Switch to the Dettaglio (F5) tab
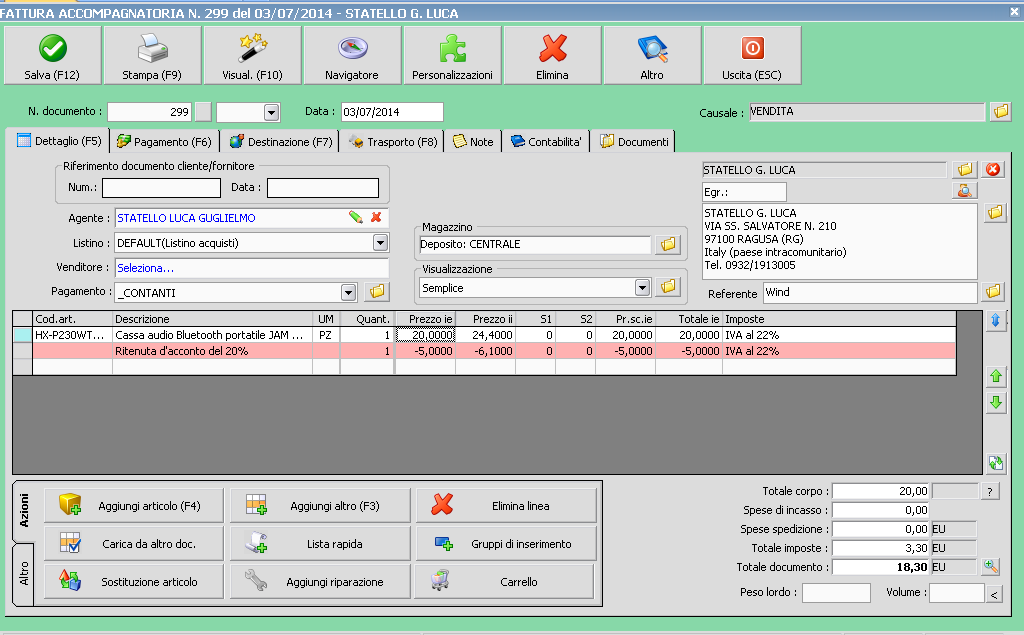 [x=59, y=141]
